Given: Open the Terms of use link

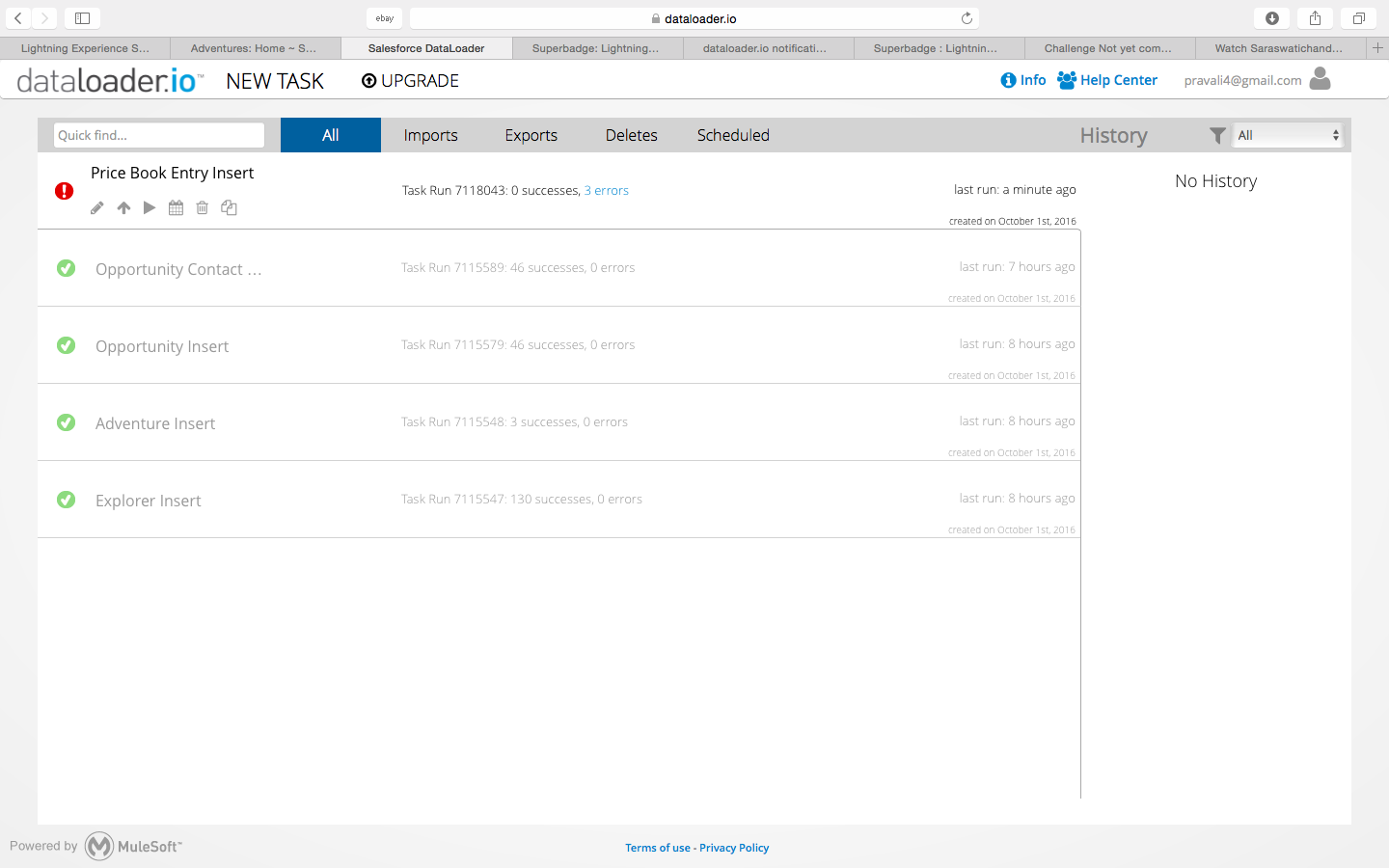Looking at the screenshot, I should [x=658, y=848].
